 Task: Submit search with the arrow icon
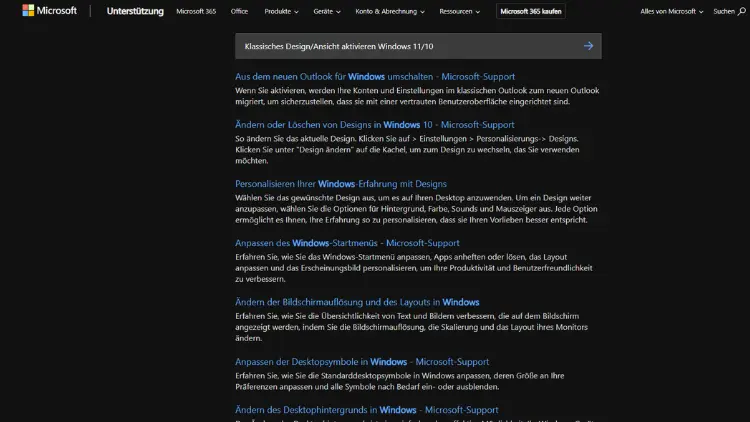588,46
